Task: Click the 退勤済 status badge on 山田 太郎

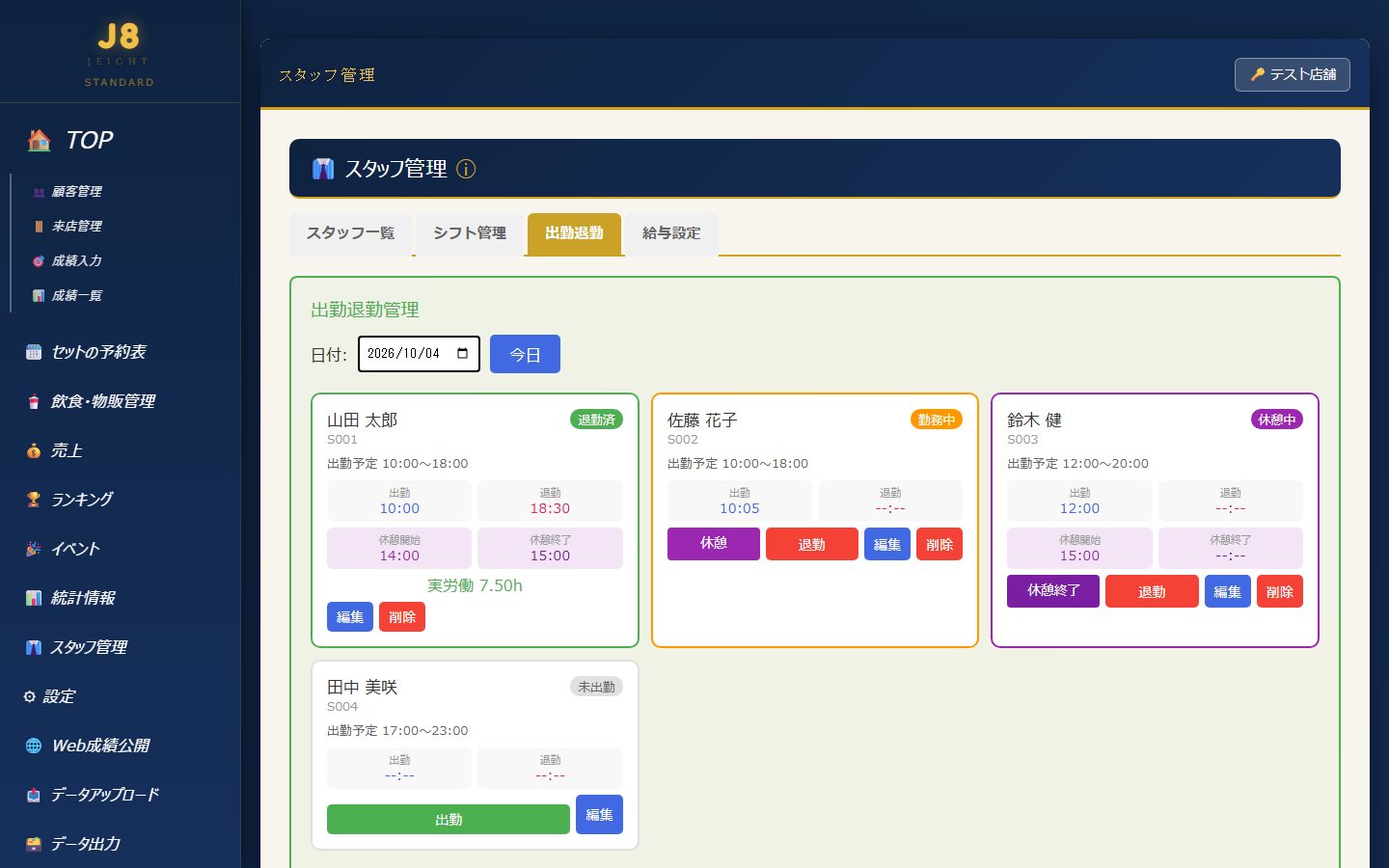Action: point(596,420)
